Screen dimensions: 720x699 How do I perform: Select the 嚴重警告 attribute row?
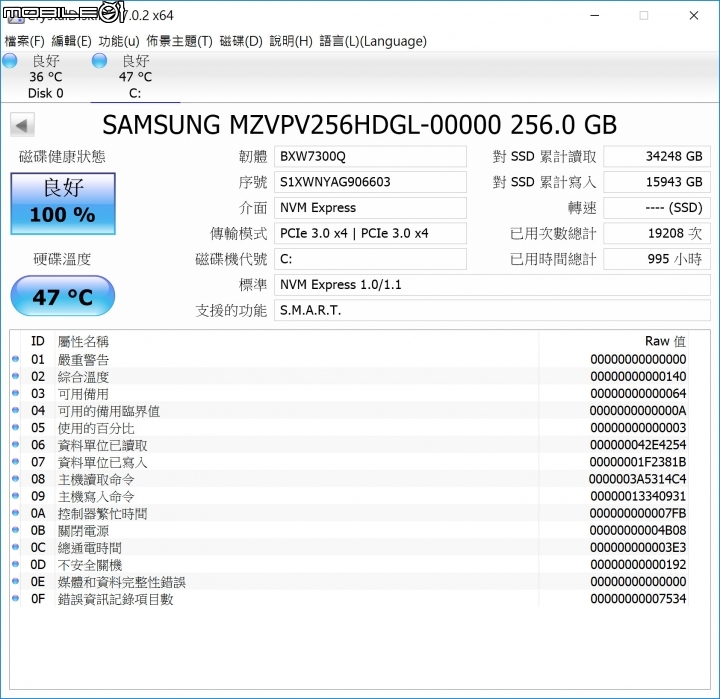[349, 359]
